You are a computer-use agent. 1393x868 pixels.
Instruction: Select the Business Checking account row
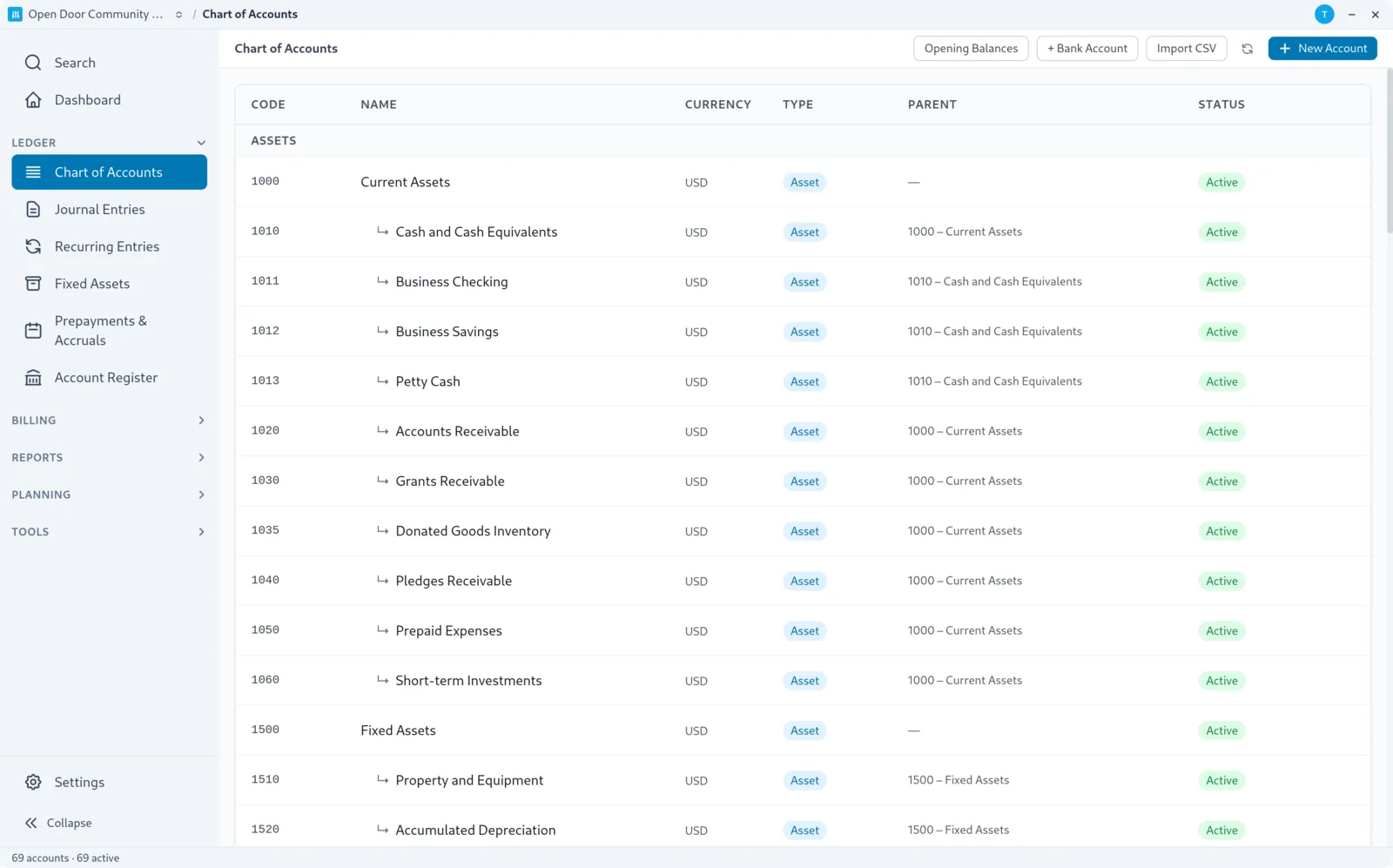[x=802, y=282]
